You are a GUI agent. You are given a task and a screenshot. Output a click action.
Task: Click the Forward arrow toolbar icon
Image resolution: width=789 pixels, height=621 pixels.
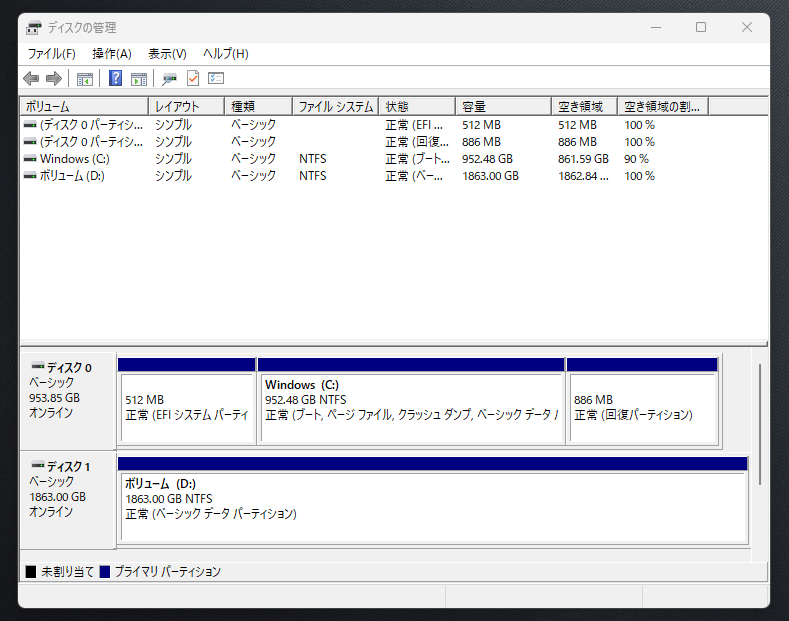pos(54,79)
